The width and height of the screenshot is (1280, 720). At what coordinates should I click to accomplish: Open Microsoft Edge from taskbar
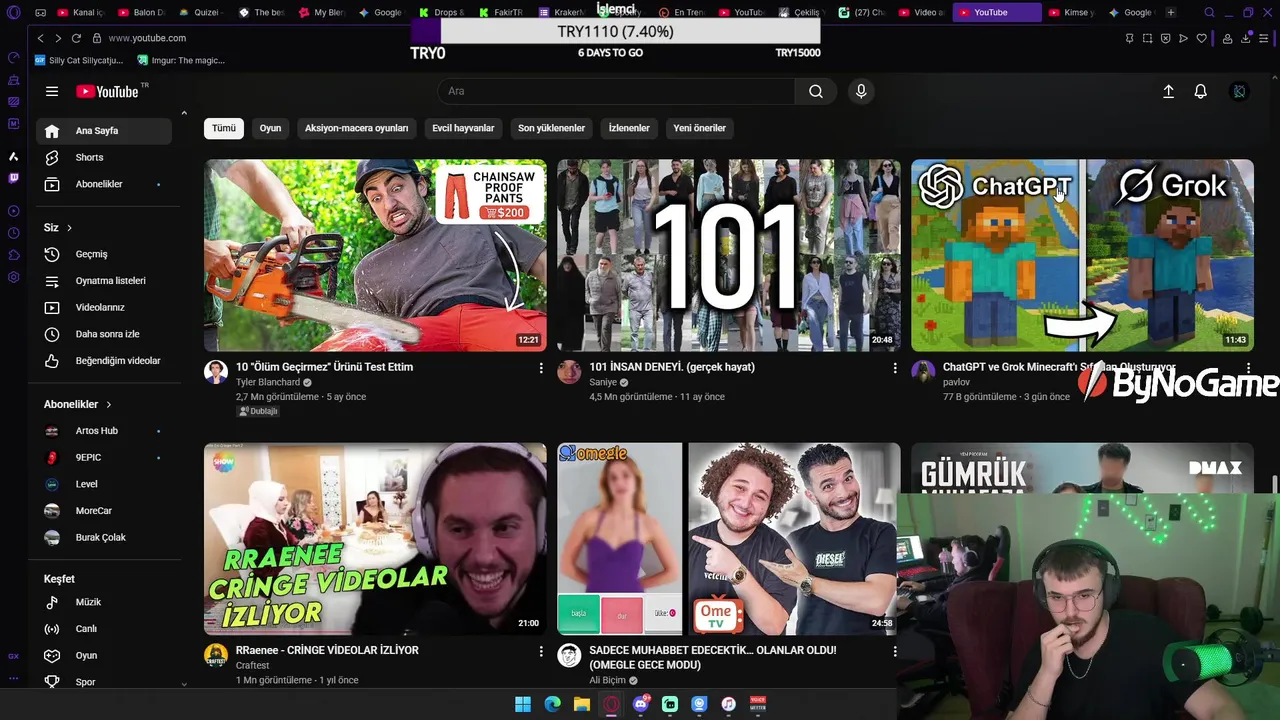[x=552, y=704]
